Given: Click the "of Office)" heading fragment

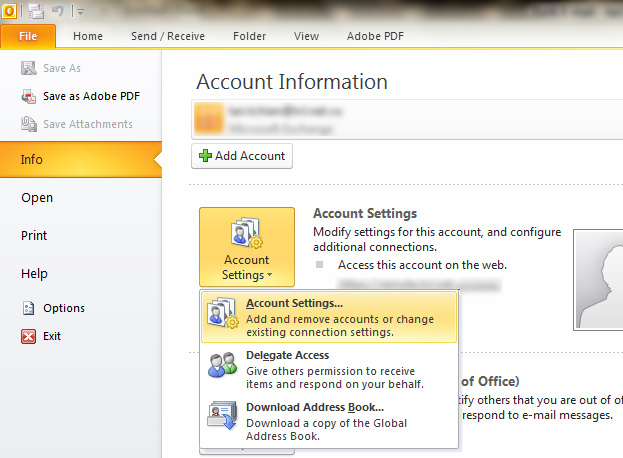Looking at the screenshot, I should pos(490,381).
